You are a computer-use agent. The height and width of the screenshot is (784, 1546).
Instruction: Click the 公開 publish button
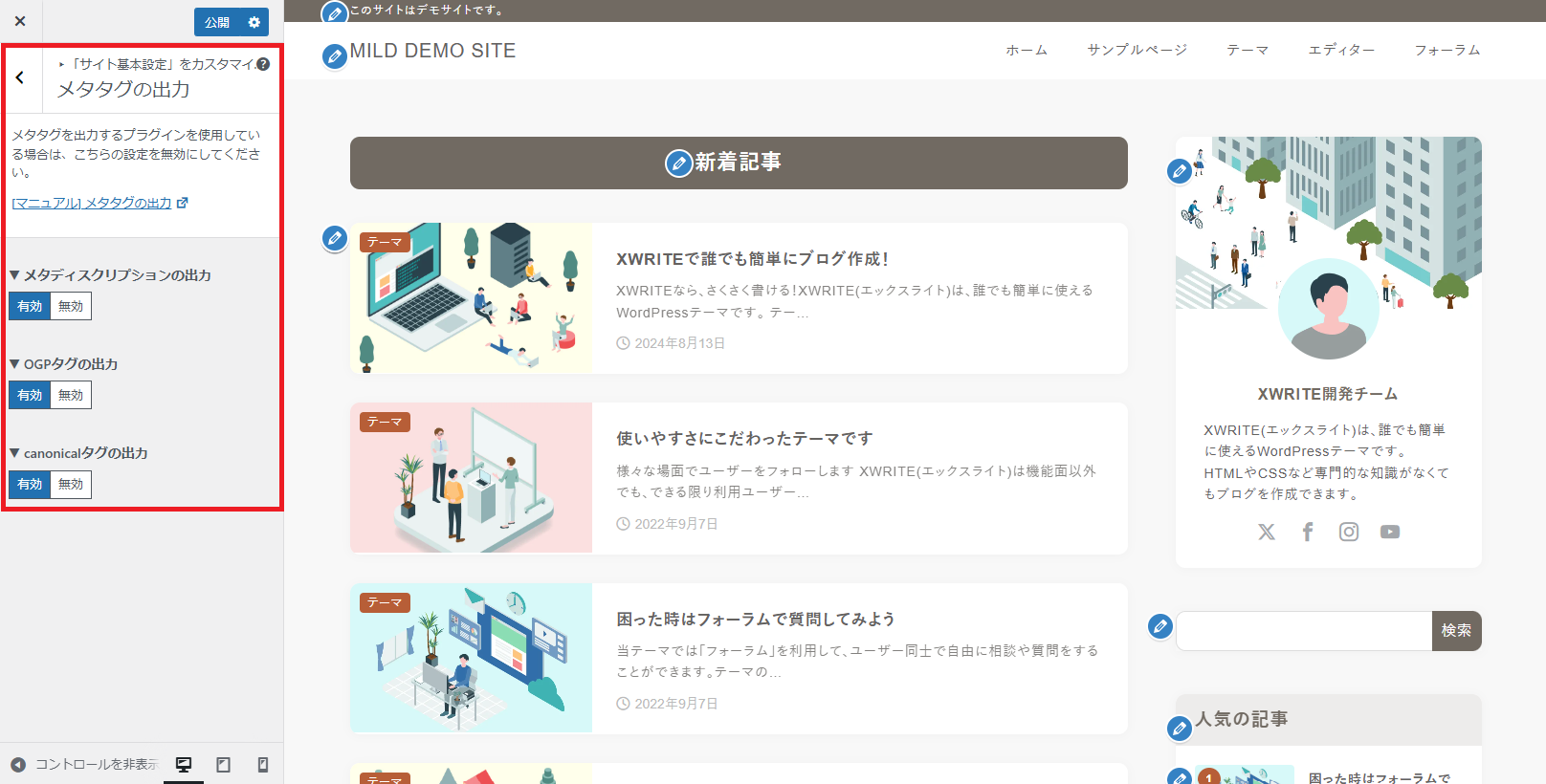217,22
